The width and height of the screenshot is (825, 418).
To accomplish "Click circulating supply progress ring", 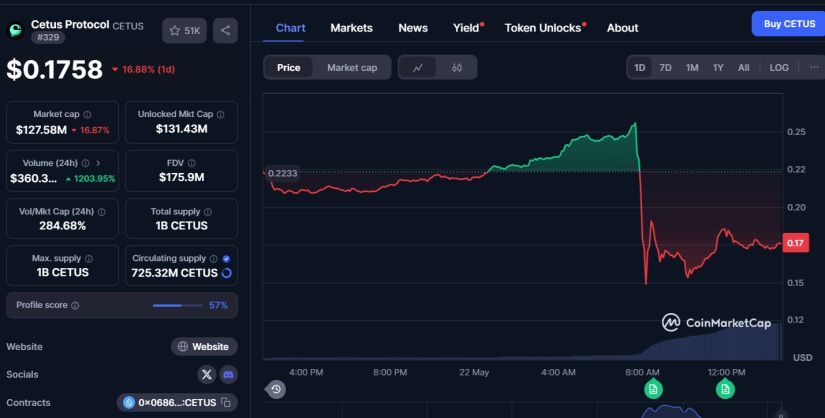I will click(x=227, y=273).
